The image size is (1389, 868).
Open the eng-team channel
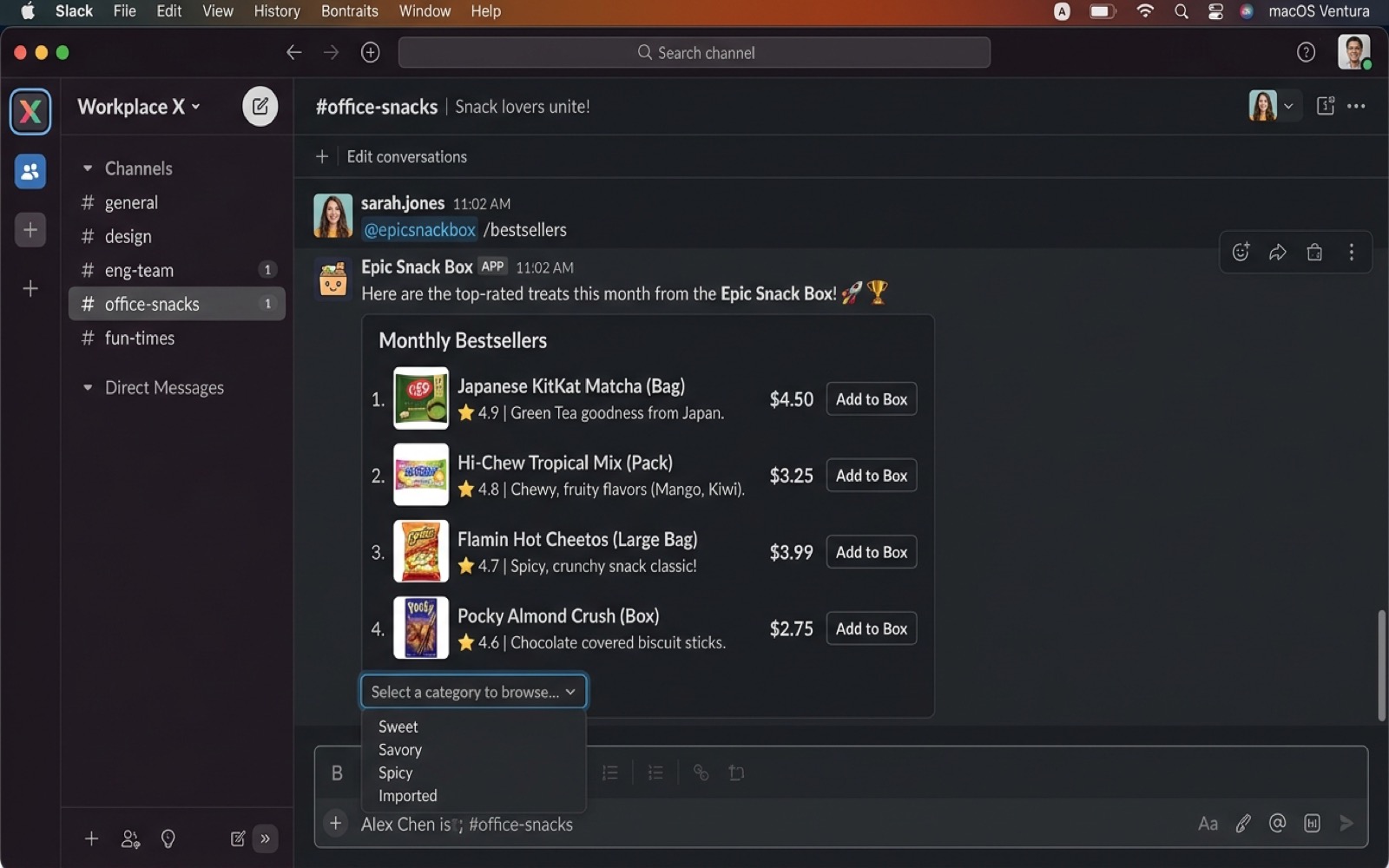177,271
